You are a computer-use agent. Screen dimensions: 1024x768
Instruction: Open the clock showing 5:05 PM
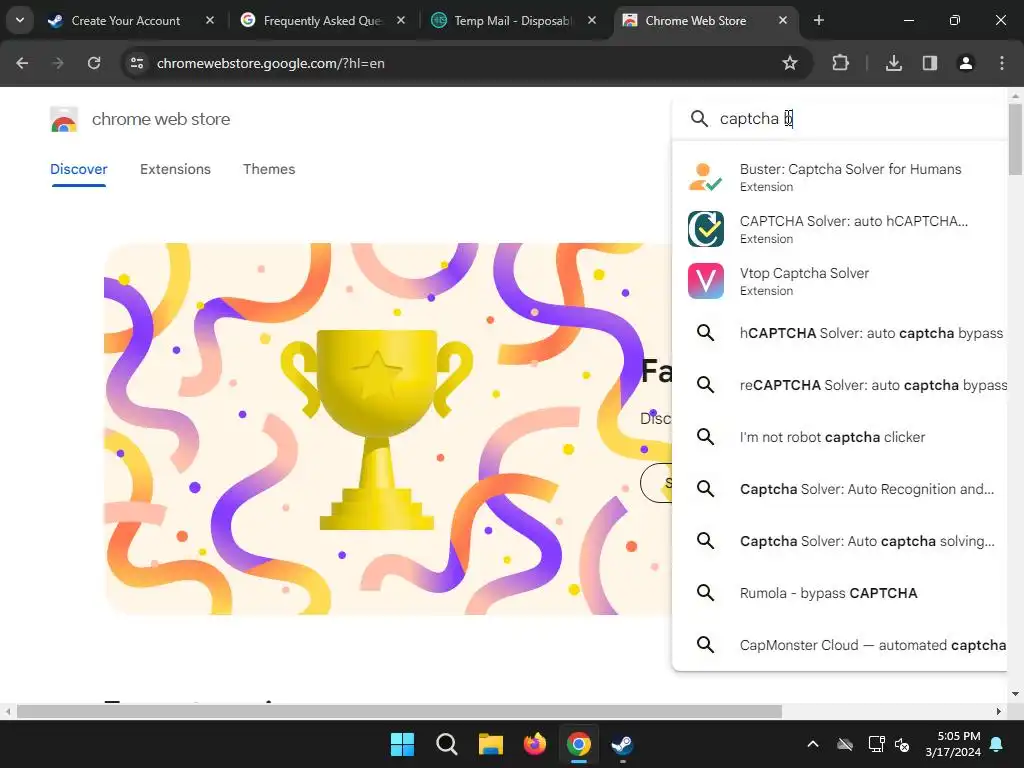tap(953, 744)
